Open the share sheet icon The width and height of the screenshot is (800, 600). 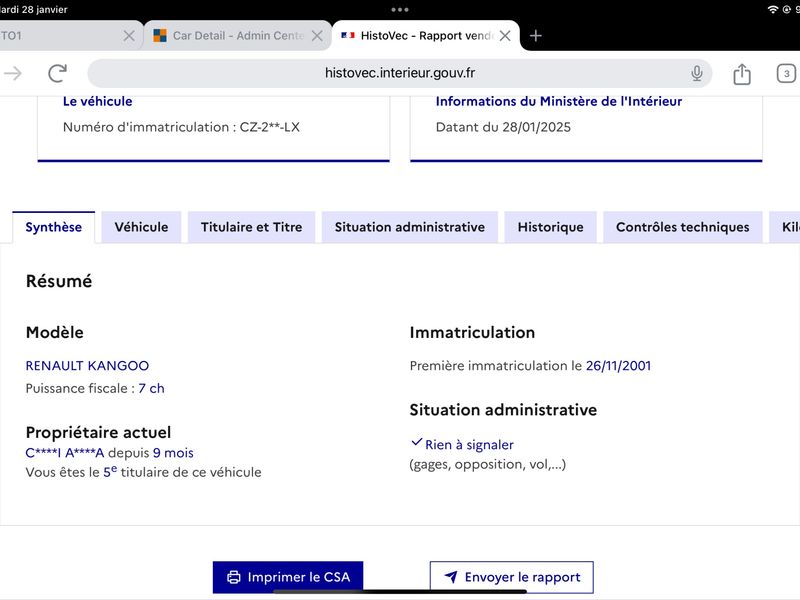point(742,74)
